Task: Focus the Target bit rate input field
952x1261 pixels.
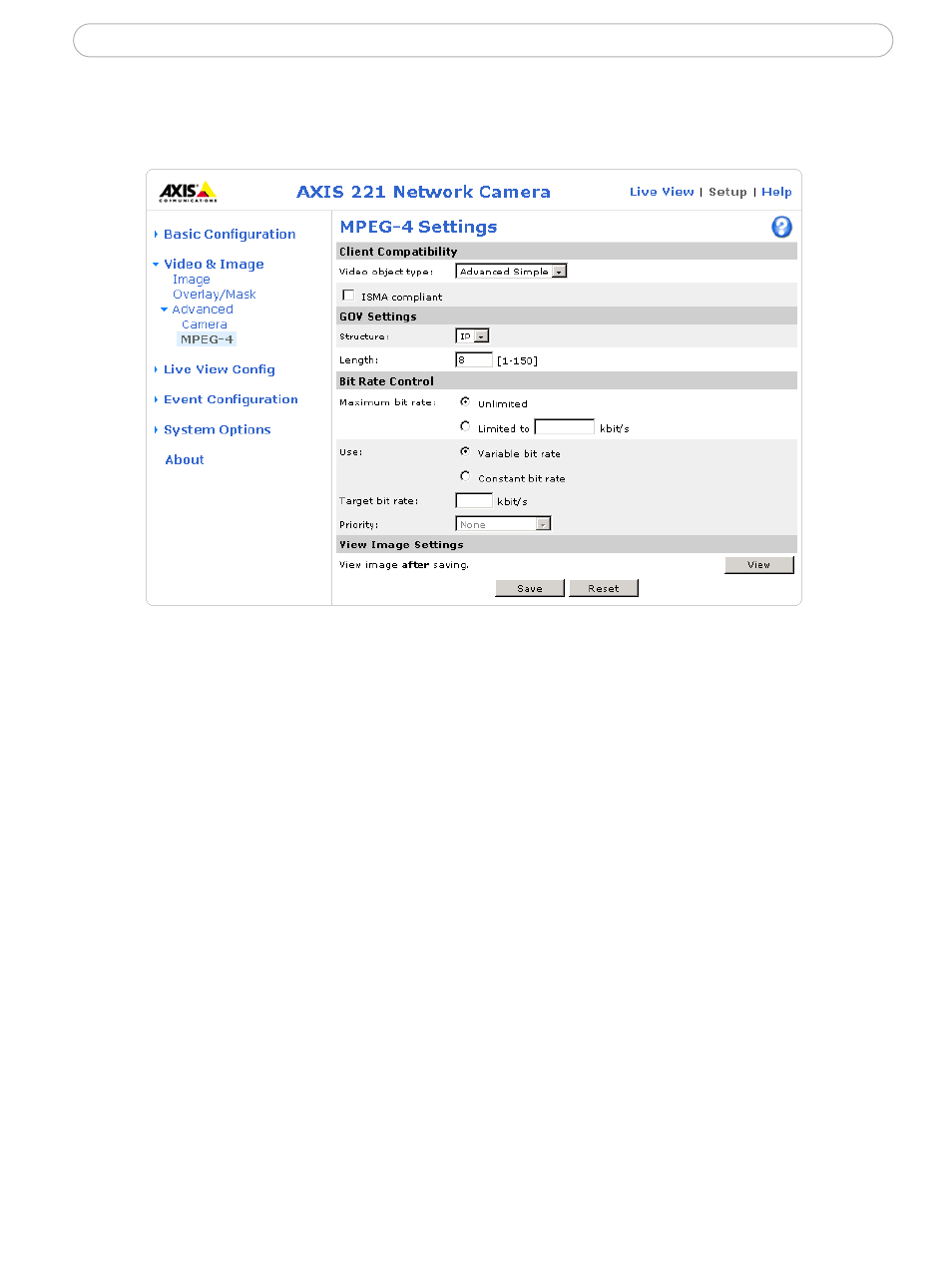Action: [474, 501]
